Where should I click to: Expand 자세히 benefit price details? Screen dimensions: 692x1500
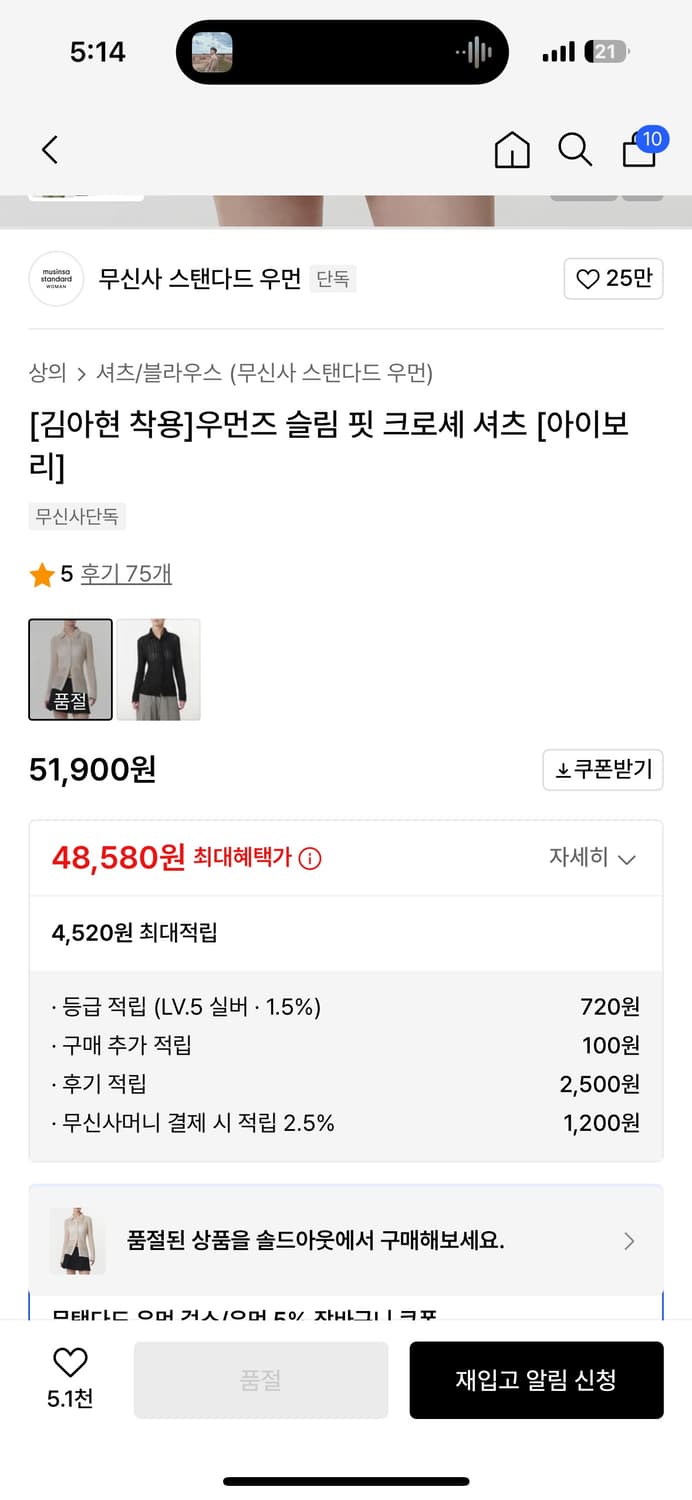tap(592, 858)
